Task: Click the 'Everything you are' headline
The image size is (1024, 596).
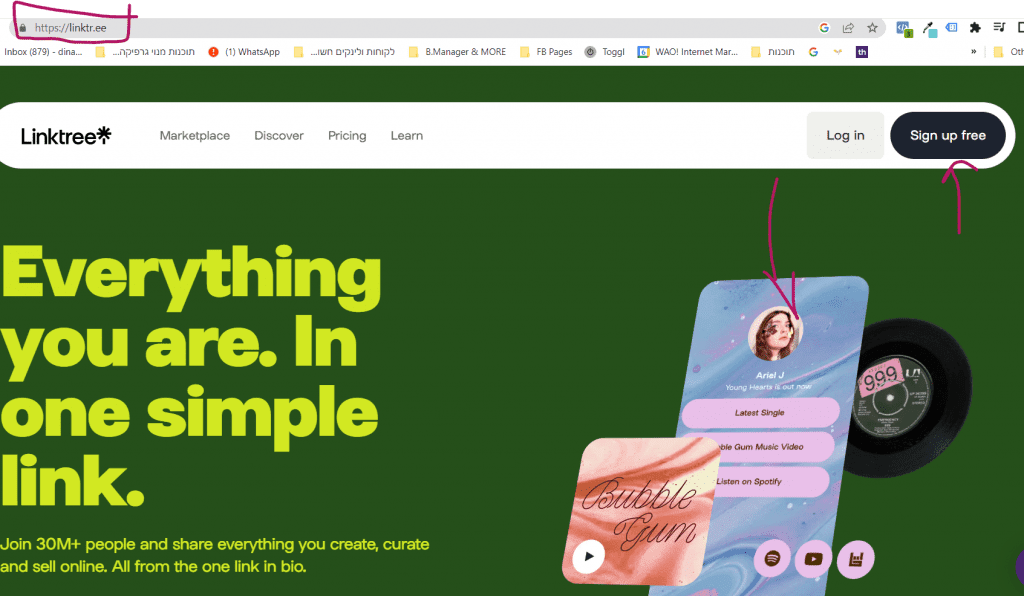Action: click(x=191, y=377)
